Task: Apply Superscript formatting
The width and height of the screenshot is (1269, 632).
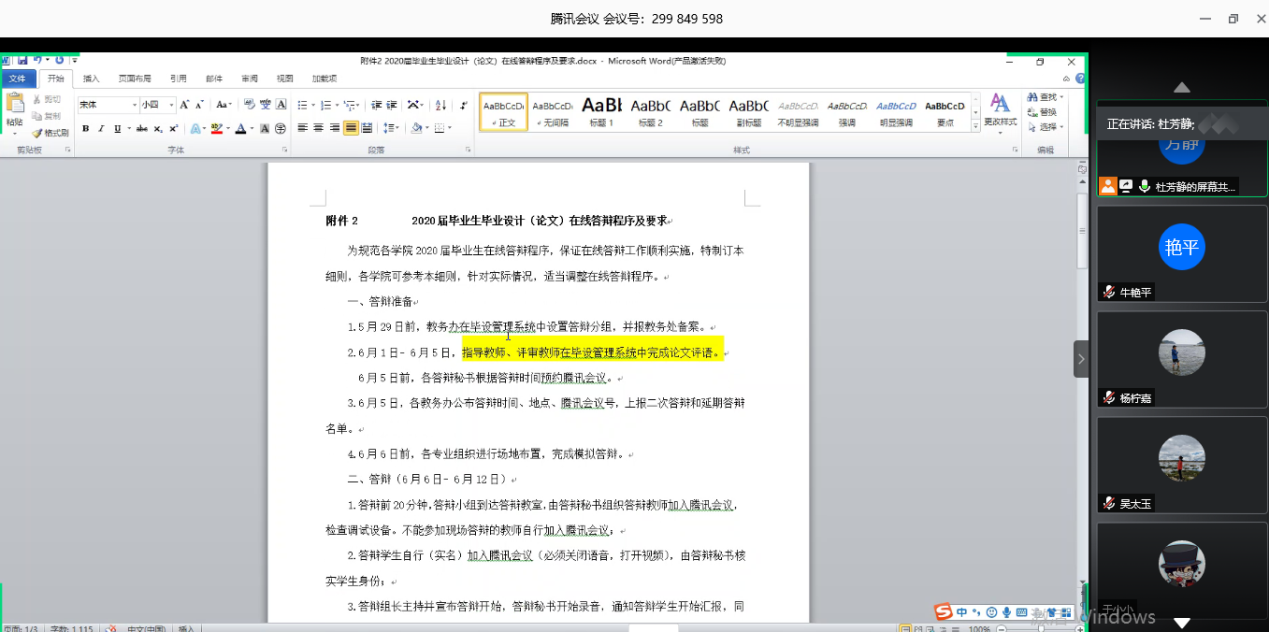Action: 173,129
